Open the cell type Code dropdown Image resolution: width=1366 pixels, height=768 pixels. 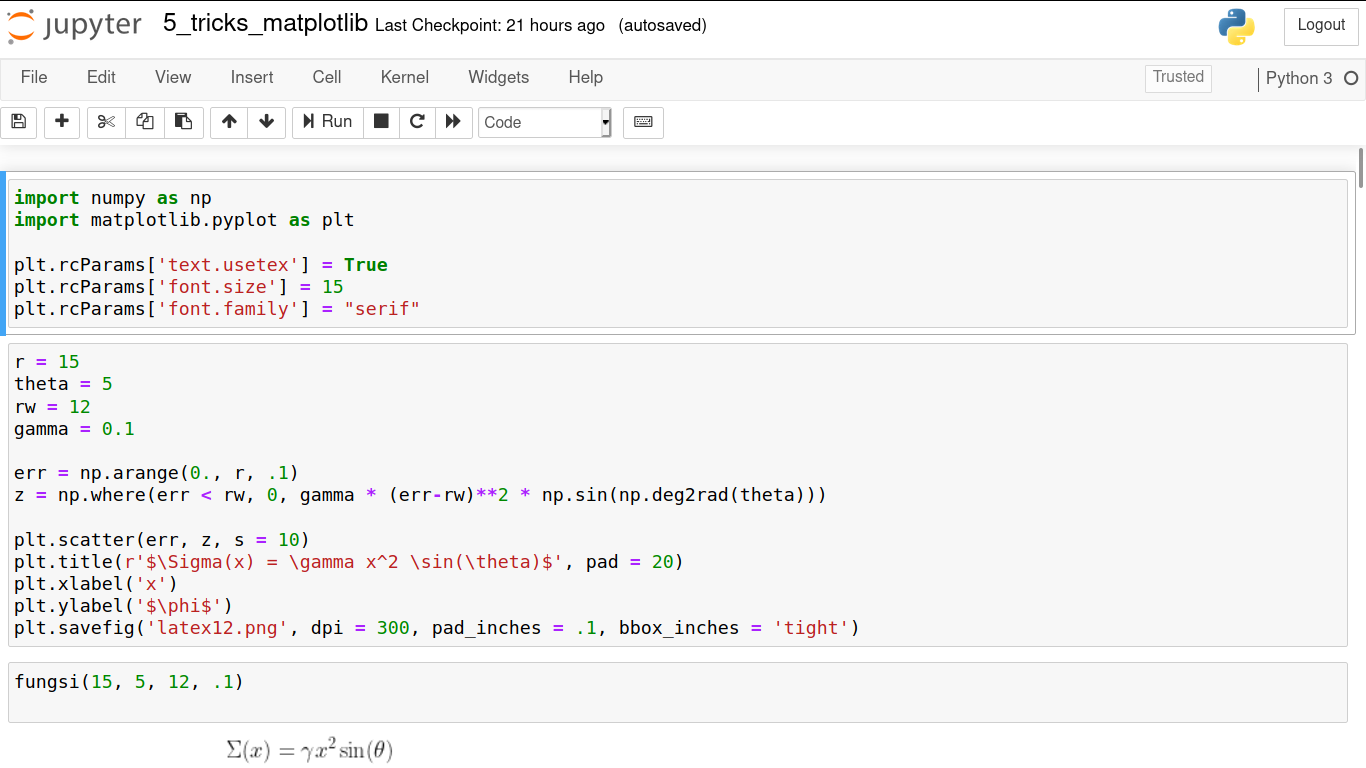(x=544, y=122)
